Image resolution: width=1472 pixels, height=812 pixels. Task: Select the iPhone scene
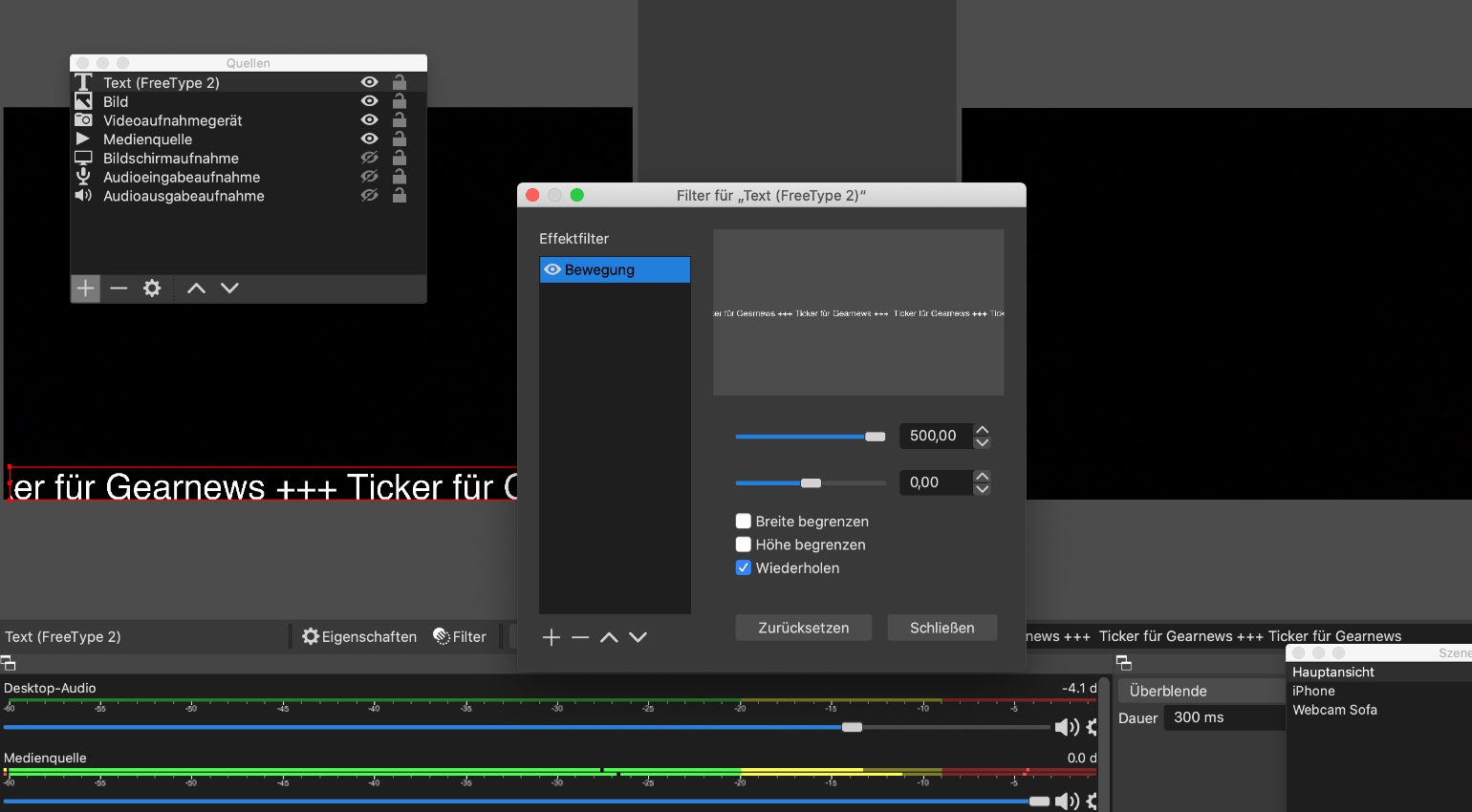pyautogui.click(x=1378, y=691)
